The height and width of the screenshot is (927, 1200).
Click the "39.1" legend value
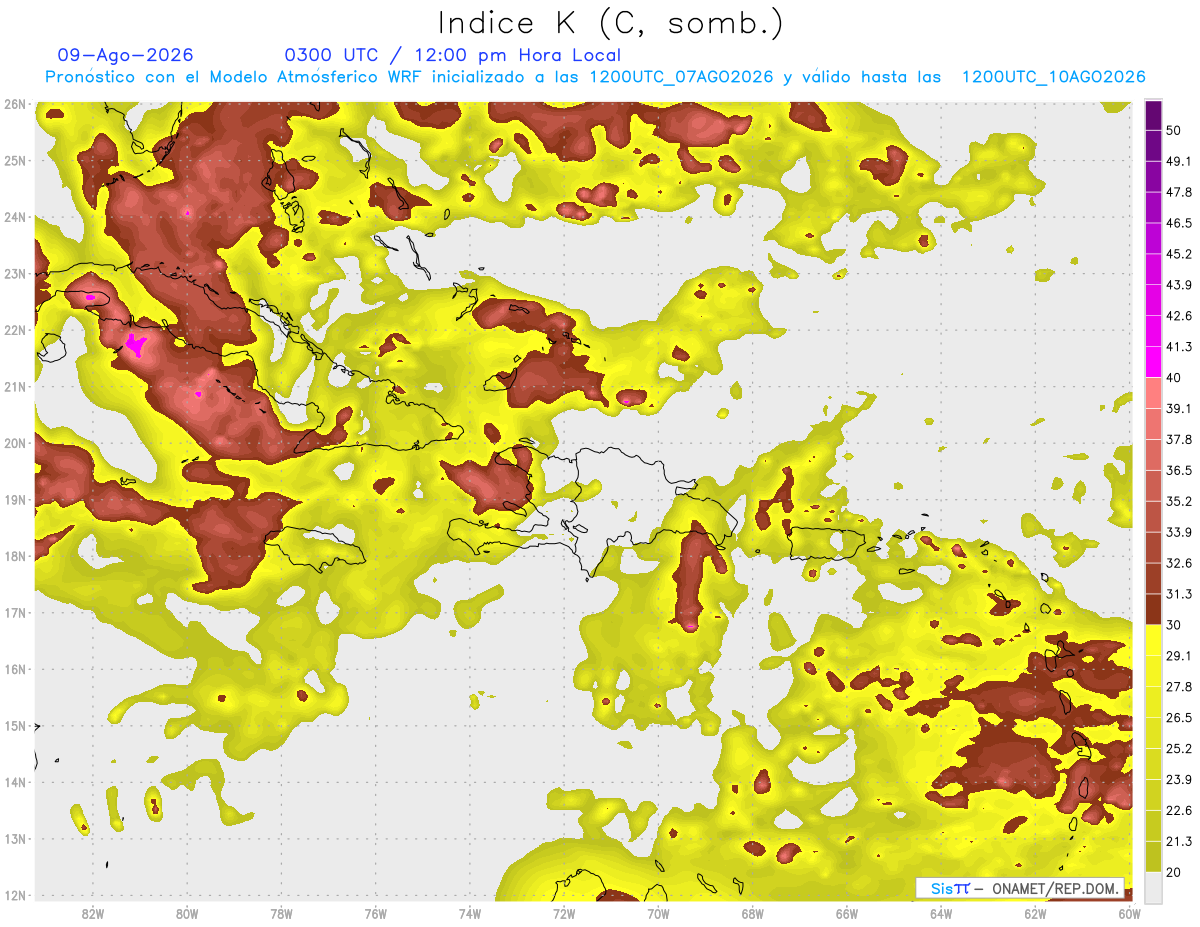click(x=1178, y=409)
